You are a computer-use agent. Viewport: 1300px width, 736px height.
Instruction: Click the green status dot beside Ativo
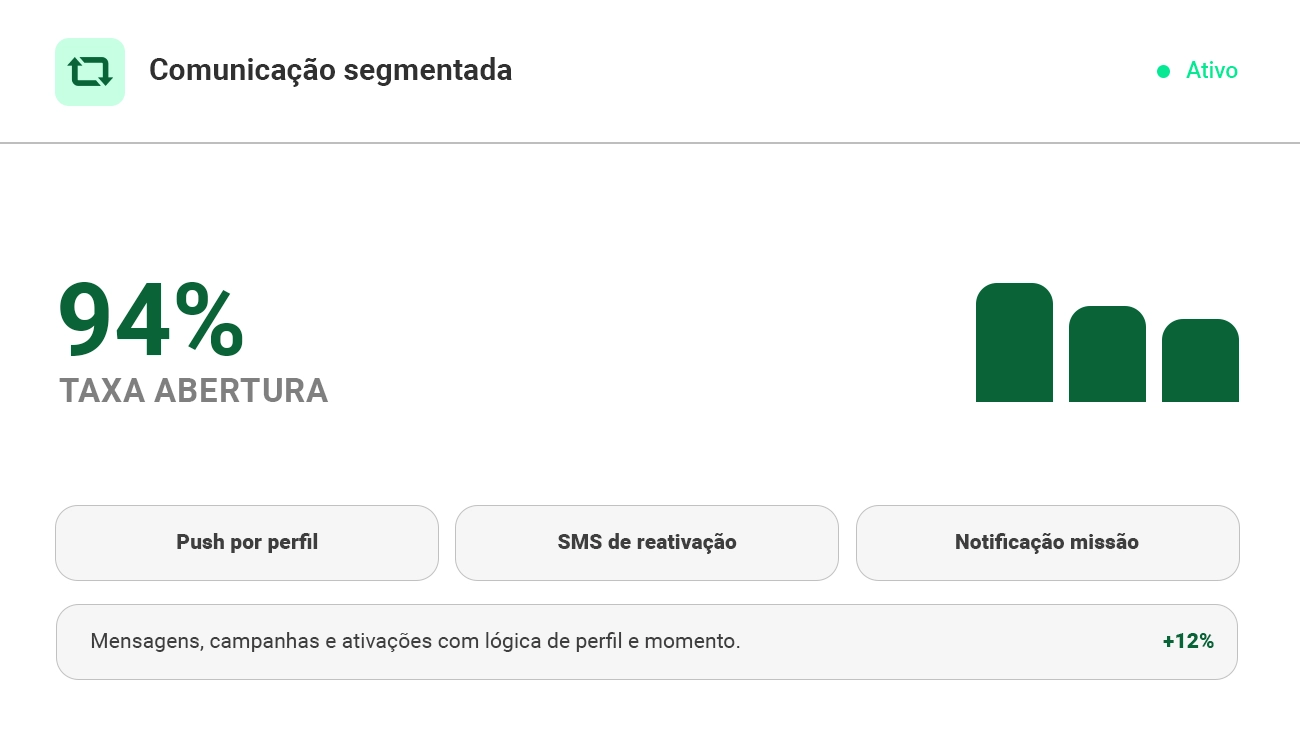(1163, 71)
